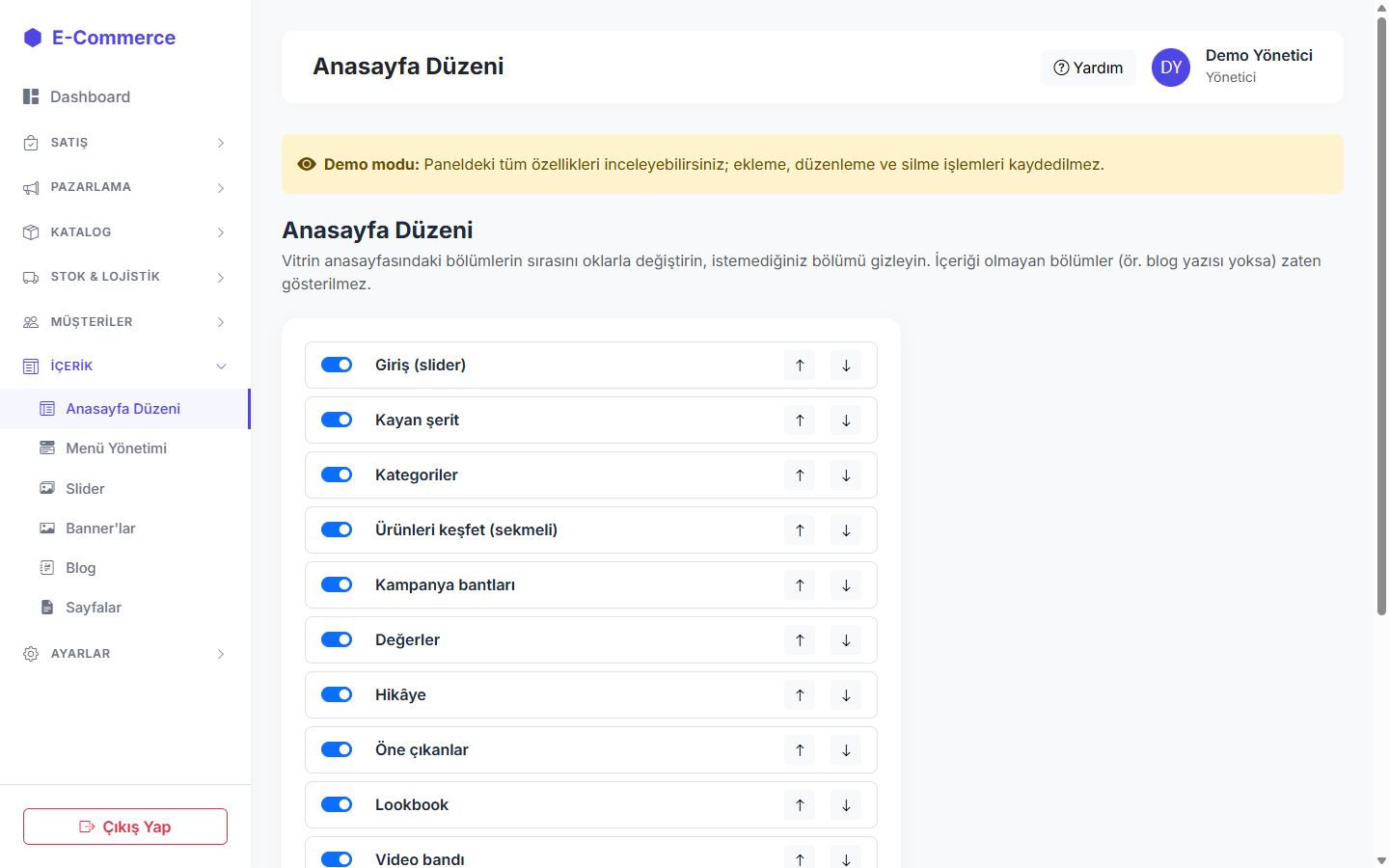The height and width of the screenshot is (868, 1389).
Task: Open the Blog submenu item
Action: click(125, 568)
